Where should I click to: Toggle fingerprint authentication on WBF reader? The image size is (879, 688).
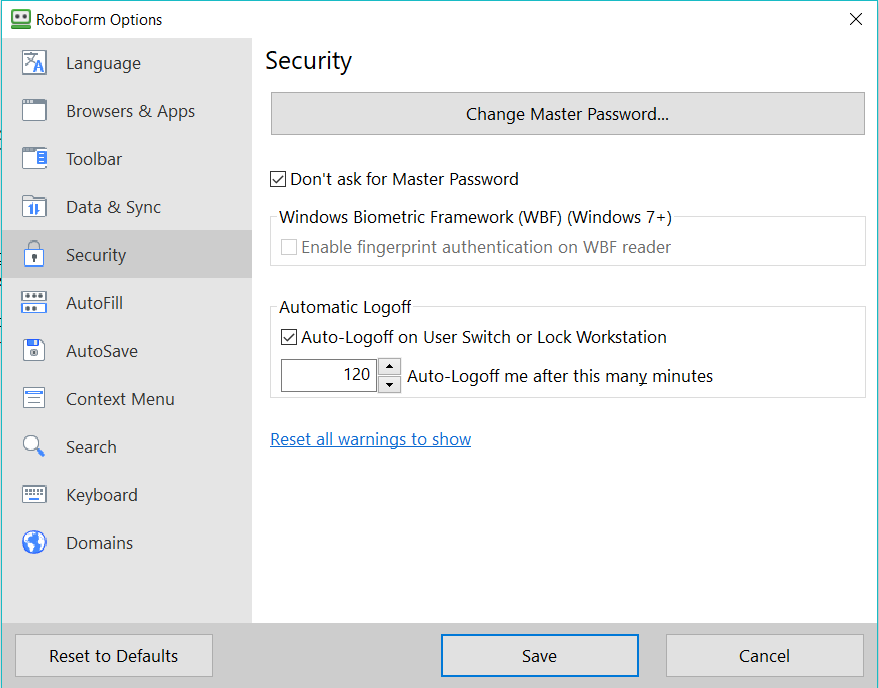click(x=289, y=247)
